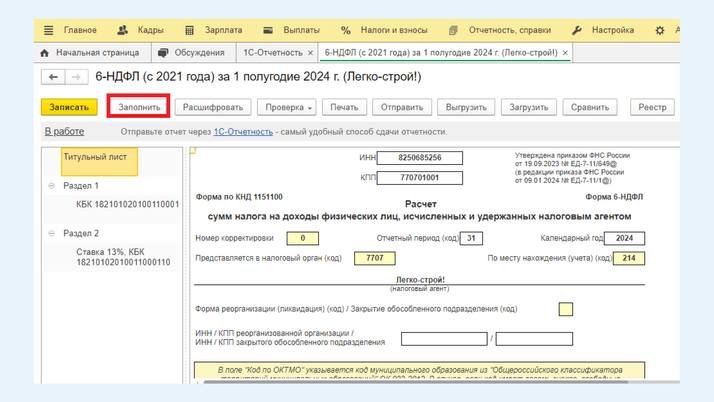714x402 pixels.
Task: Click the Выплаты wallet icon
Action: point(268,31)
